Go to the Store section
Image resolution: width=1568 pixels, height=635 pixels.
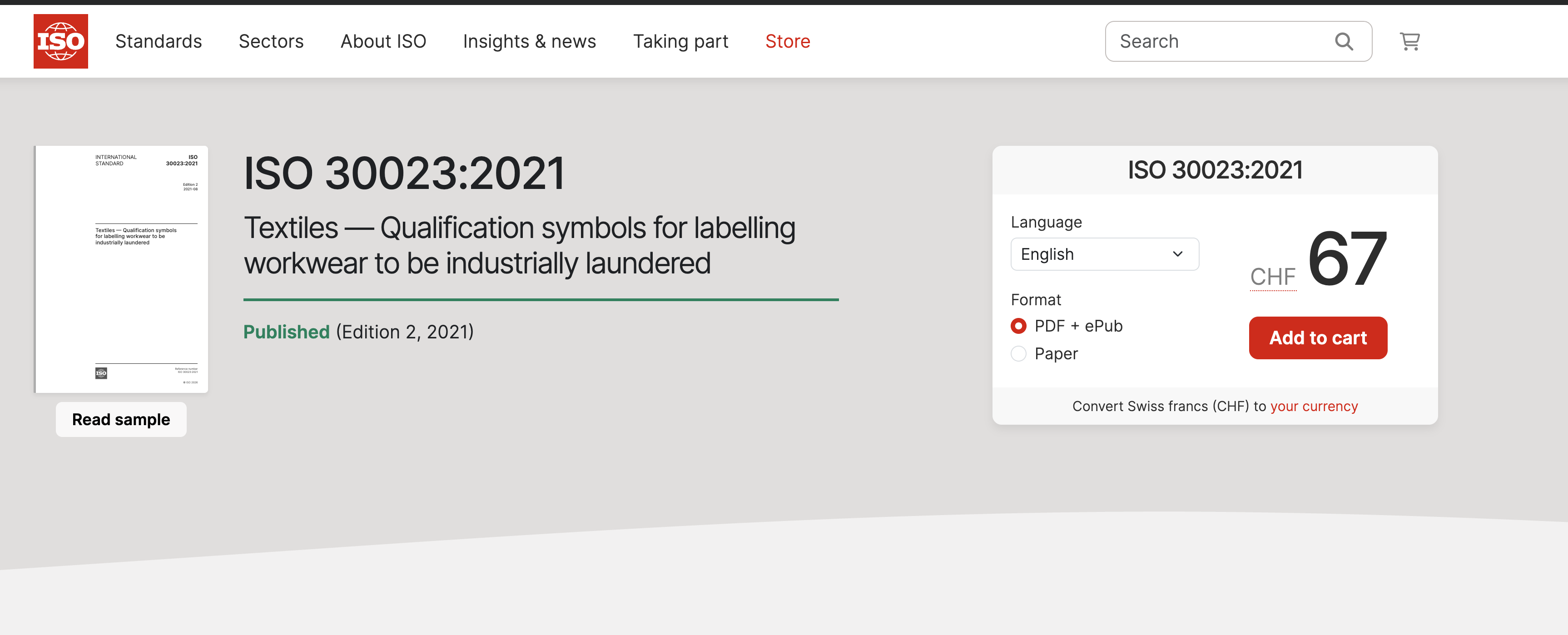pyautogui.click(x=787, y=41)
